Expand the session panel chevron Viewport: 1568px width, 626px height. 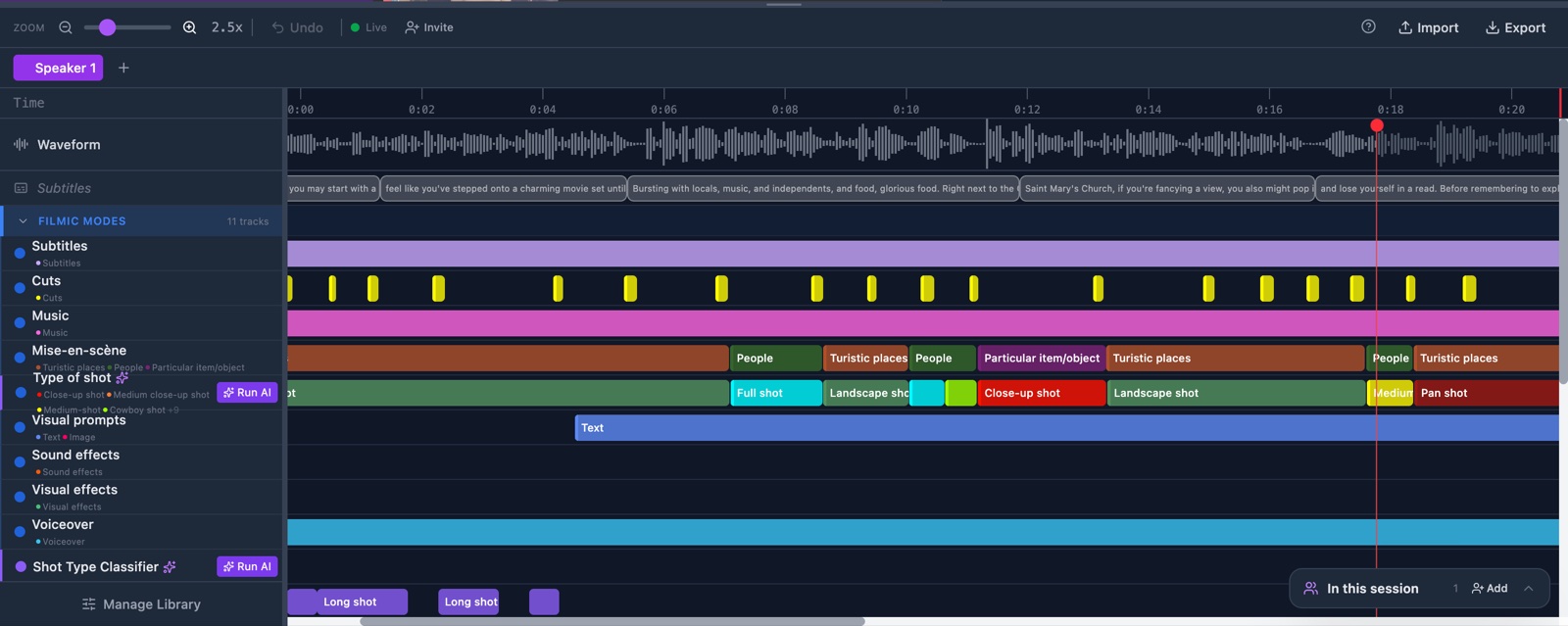coord(1528,589)
